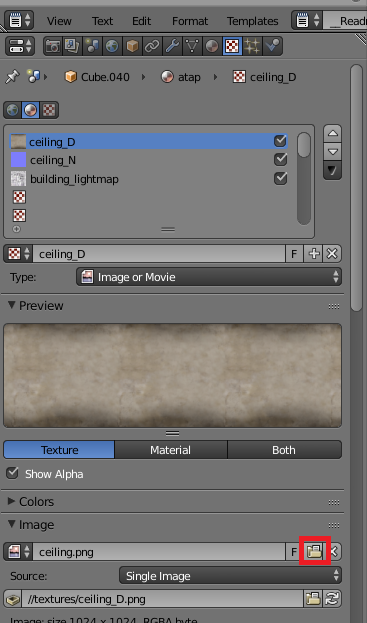Viewport: 367px width, 623px height.
Task: Open the Physics properties tab
Action: point(272,46)
